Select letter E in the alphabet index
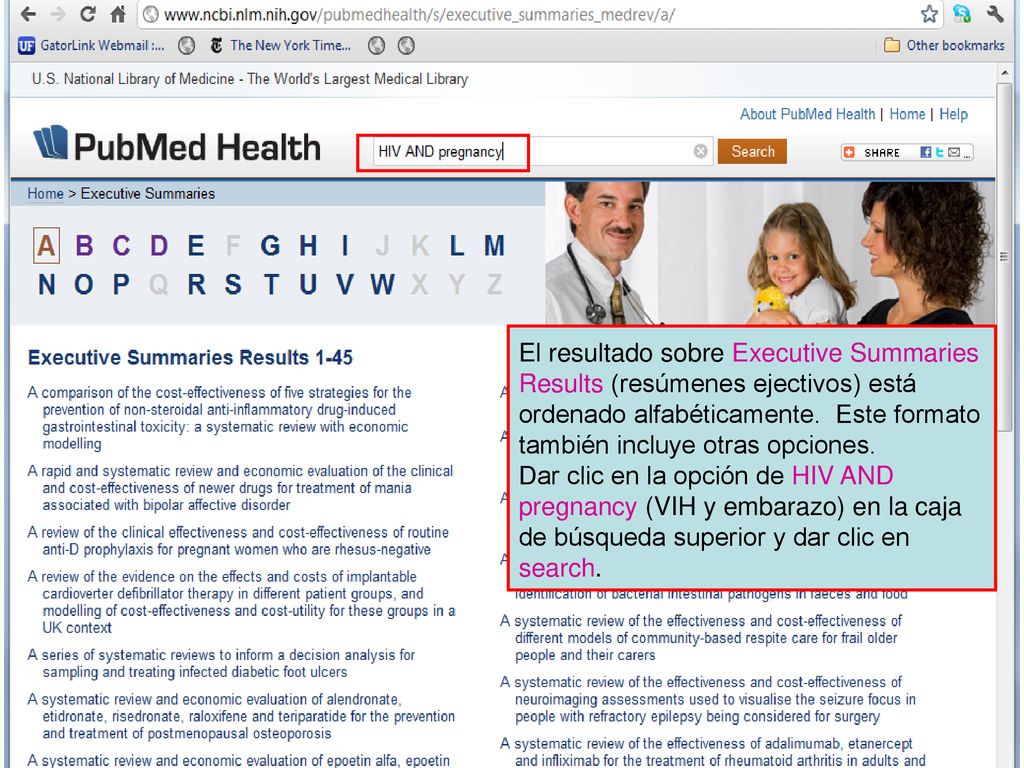 (196, 246)
